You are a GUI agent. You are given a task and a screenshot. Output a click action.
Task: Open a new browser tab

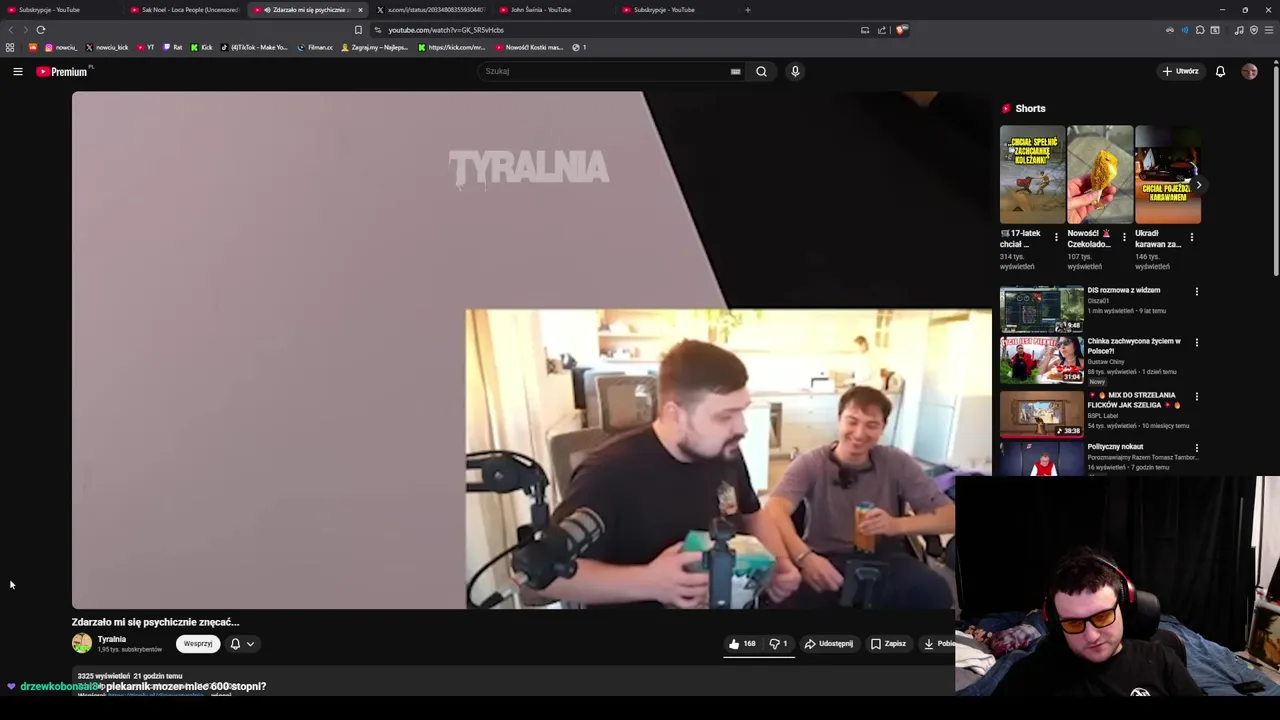coord(748,10)
